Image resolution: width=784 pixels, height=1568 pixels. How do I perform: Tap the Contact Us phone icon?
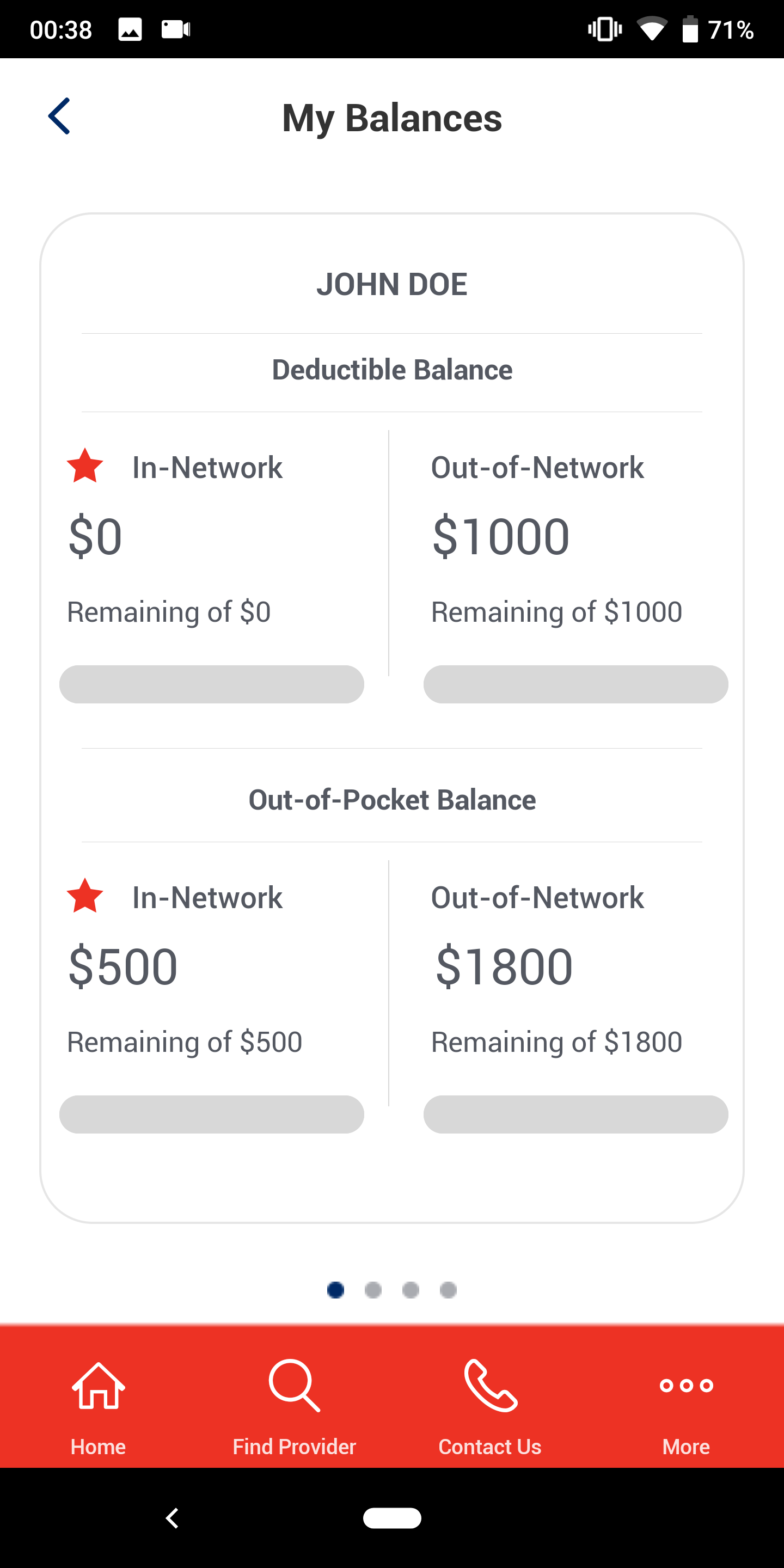491,1386
